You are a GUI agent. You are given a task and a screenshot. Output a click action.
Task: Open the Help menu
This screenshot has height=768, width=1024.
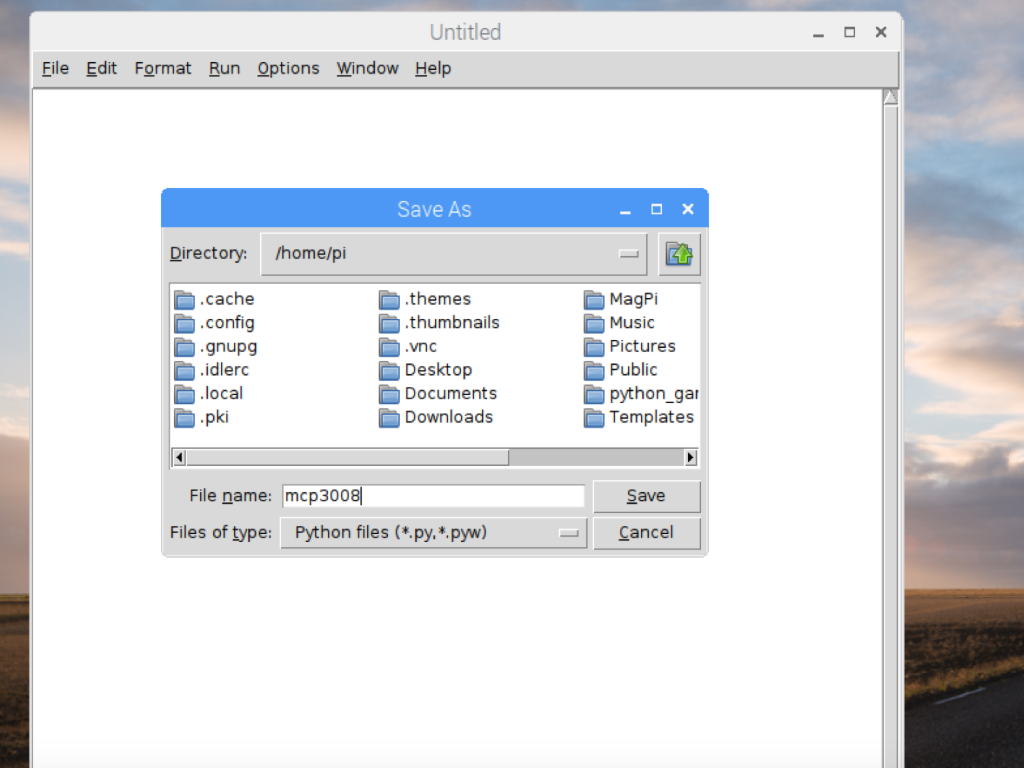[x=433, y=69]
